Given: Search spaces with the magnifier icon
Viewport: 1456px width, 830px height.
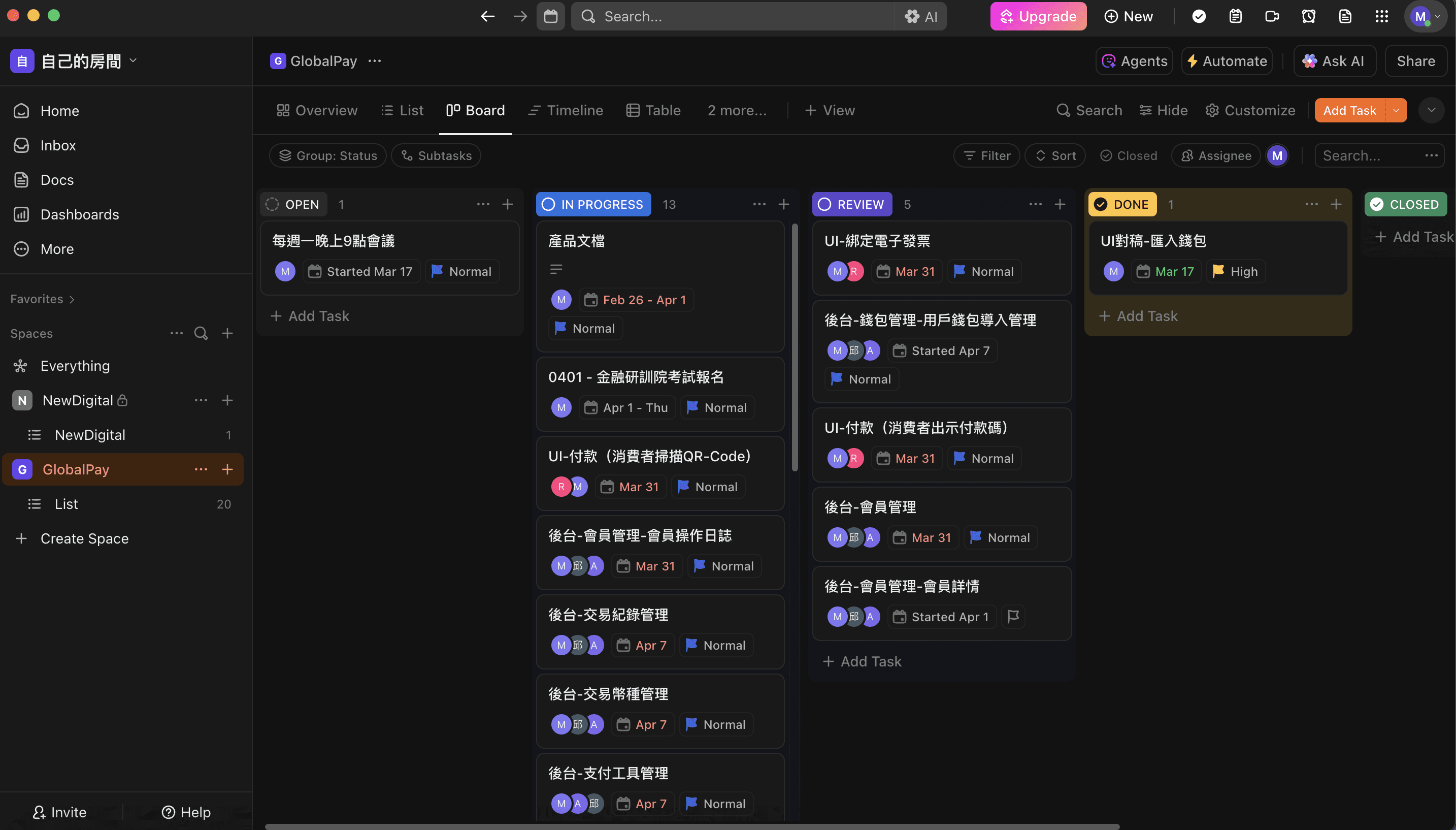Looking at the screenshot, I should (x=201, y=333).
